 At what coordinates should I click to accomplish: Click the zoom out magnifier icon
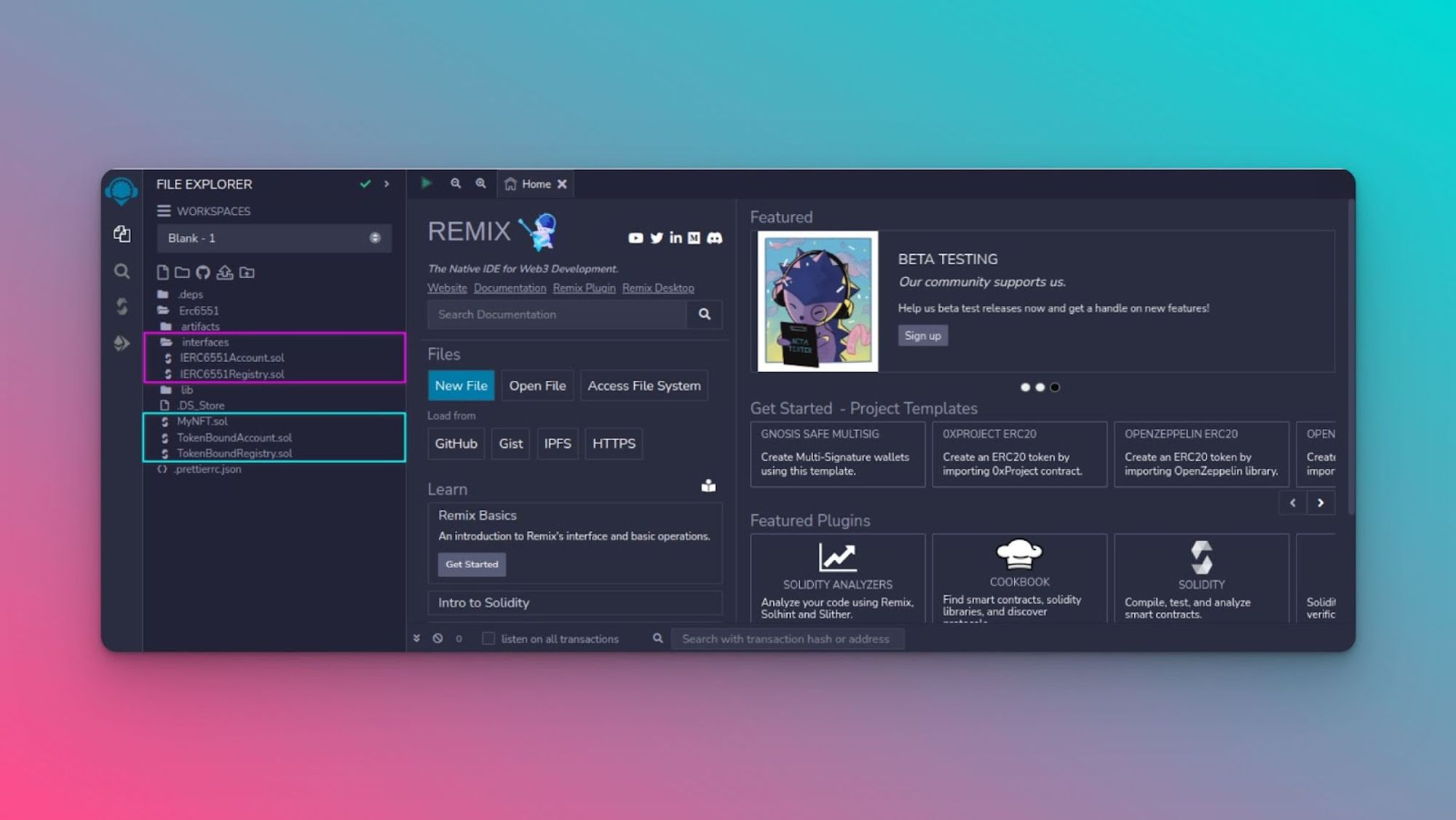456,184
